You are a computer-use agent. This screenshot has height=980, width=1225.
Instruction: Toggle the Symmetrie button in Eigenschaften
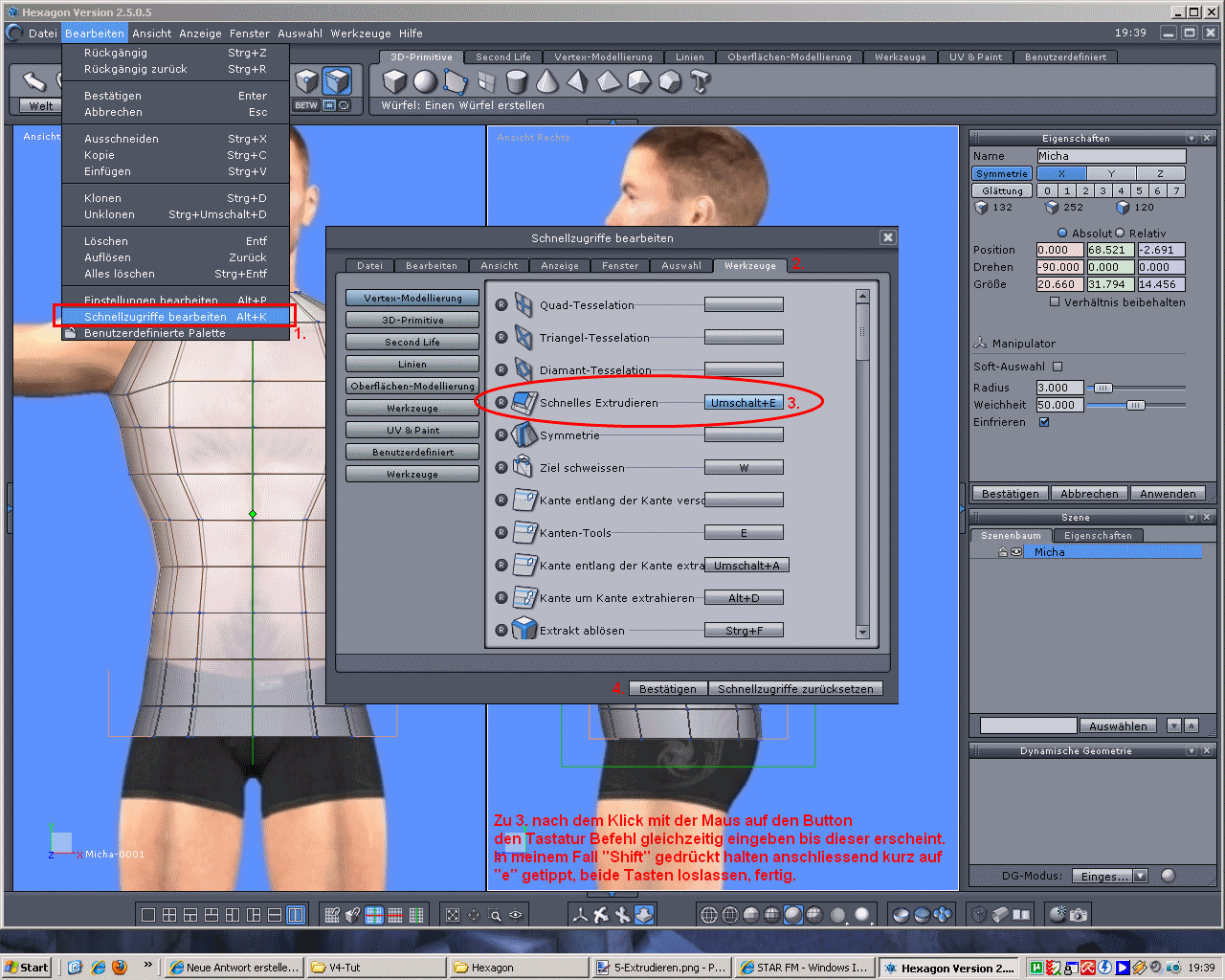tap(1002, 173)
